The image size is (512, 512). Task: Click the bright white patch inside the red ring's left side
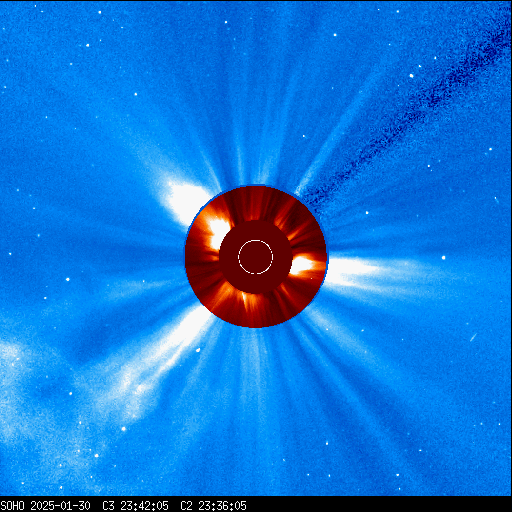[217, 232]
